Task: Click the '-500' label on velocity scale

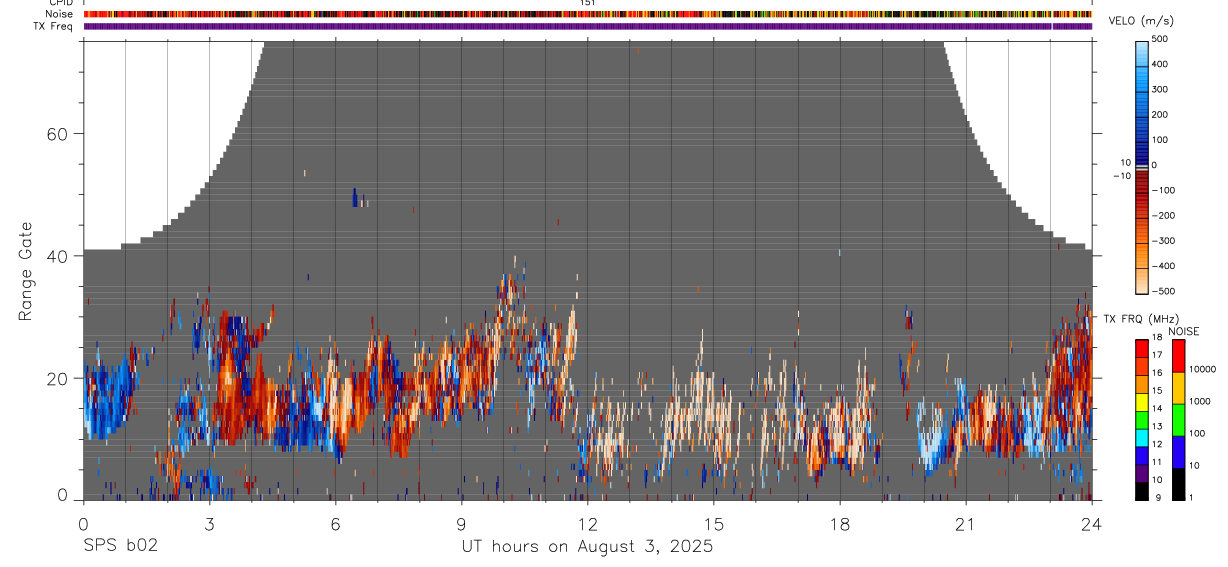Action: (x=1163, y=292)
